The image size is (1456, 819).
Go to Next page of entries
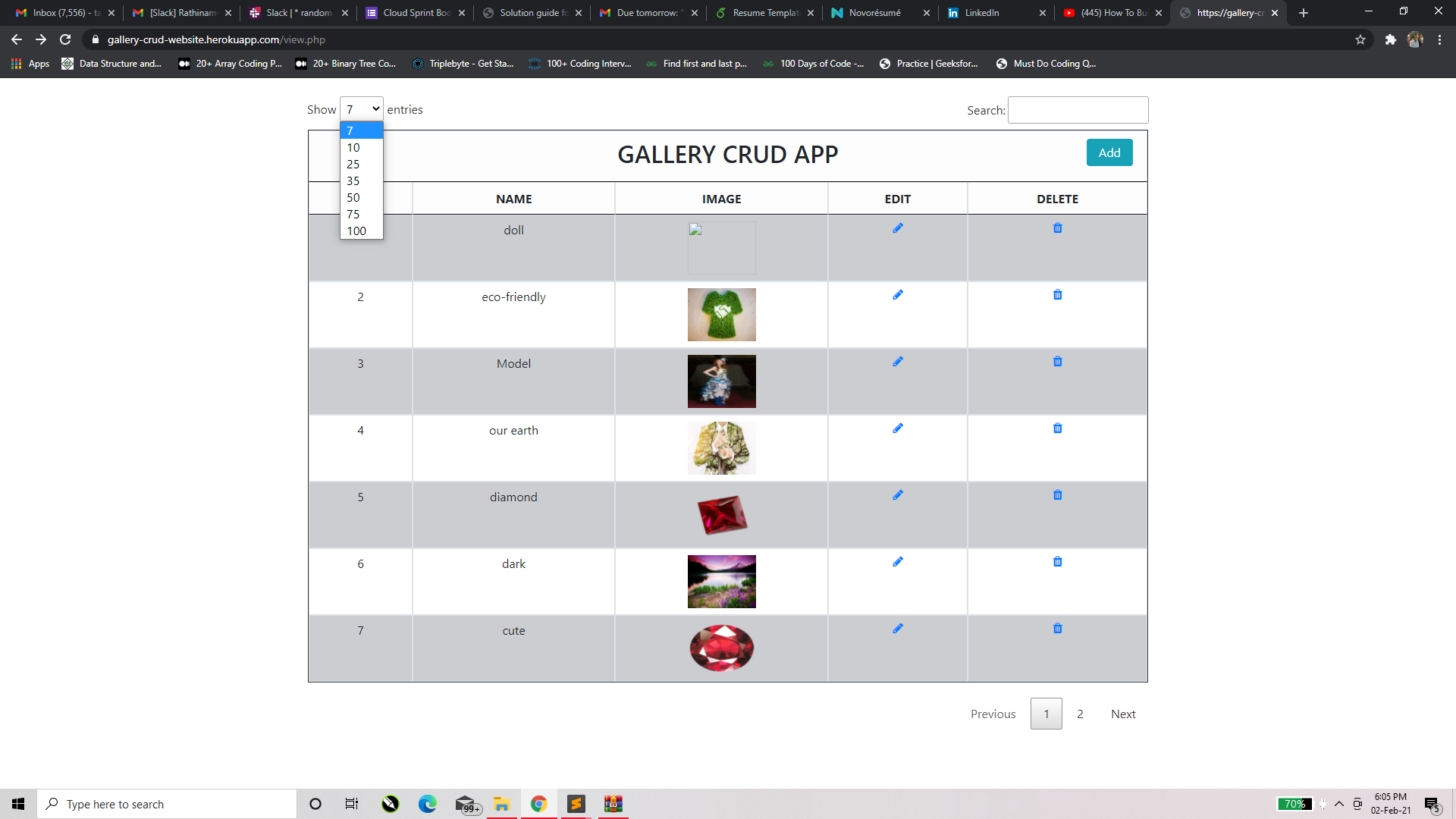(x=1123, y=714)
